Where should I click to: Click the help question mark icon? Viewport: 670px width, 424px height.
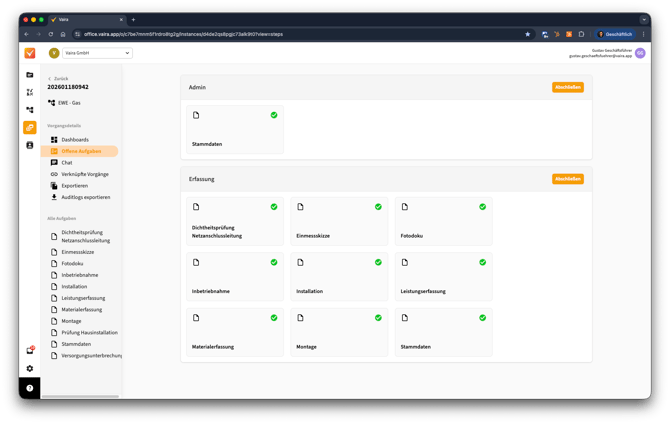[x=30, y=388]
